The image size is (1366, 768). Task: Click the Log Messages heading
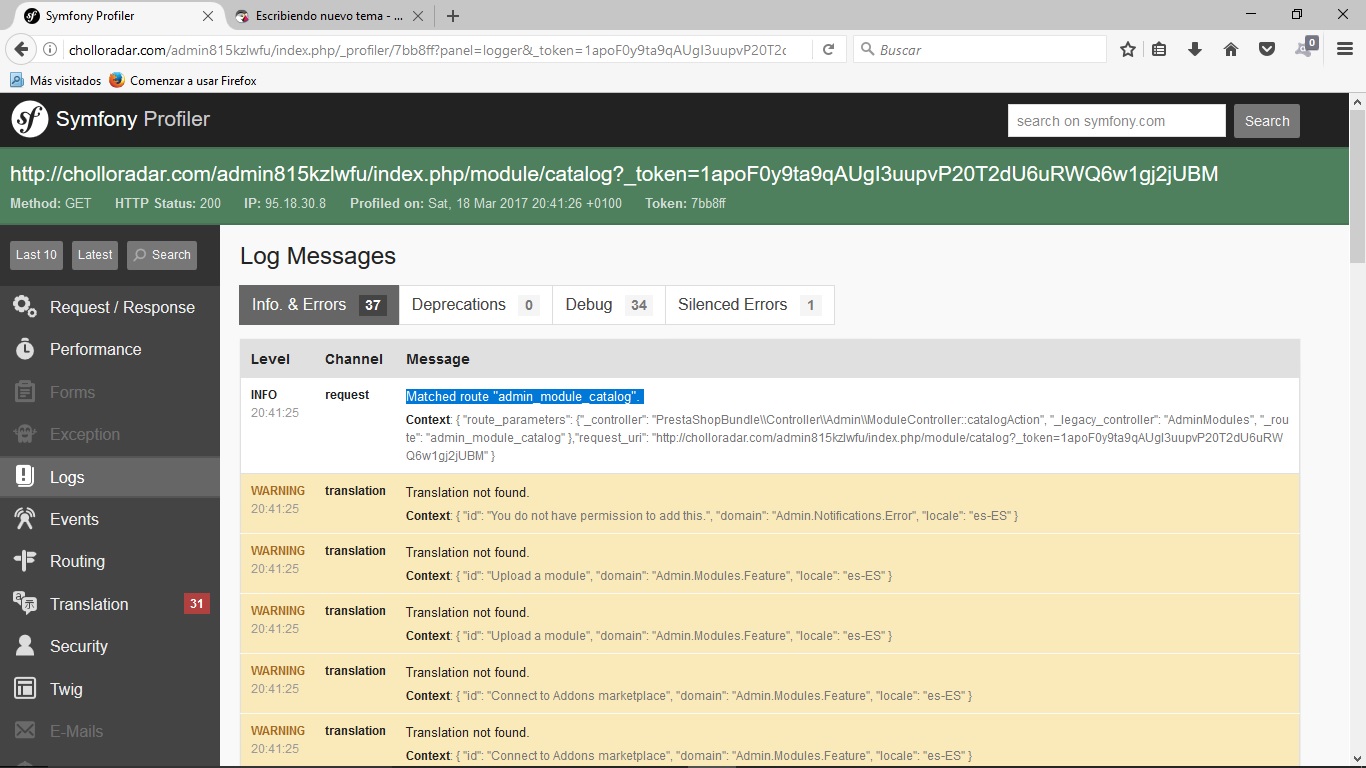pos(318,256)
